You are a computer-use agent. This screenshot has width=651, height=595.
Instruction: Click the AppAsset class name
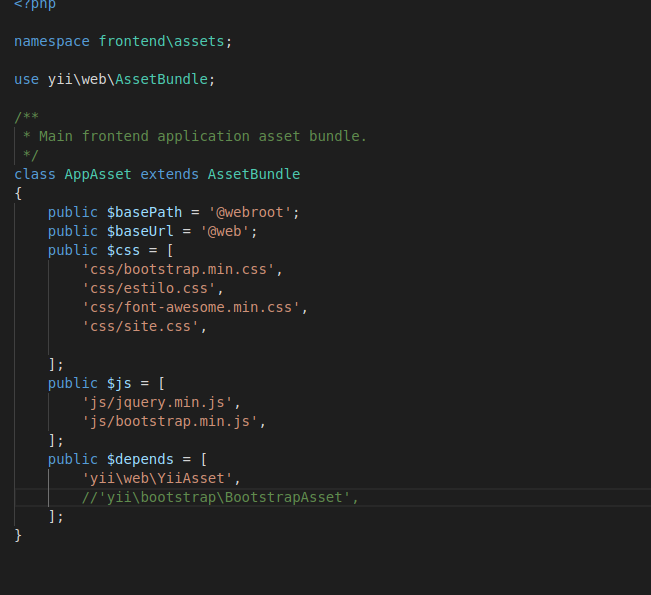click(98, 174)
